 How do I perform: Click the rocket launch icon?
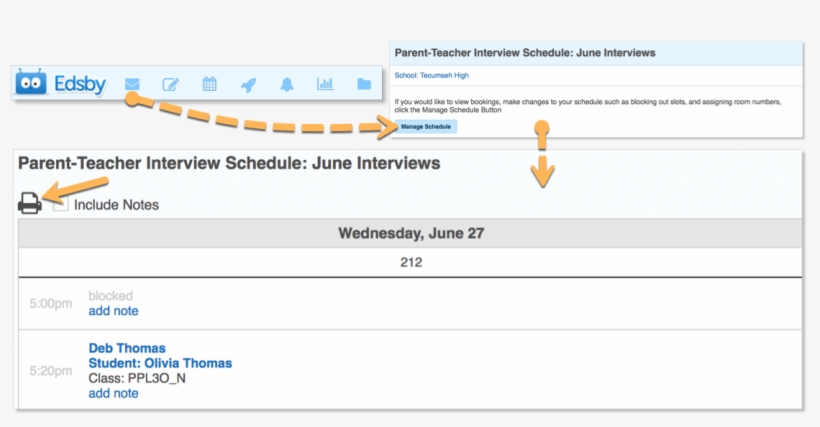click(248, 85)
